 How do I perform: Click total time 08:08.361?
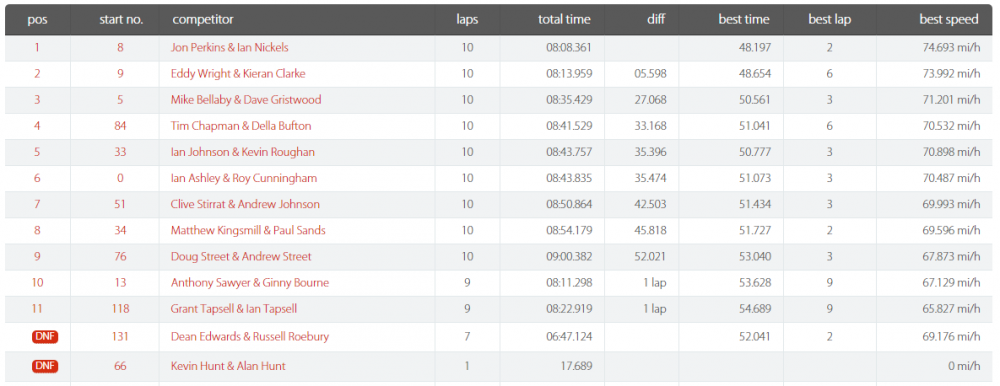pyautogui.click(x=569, y=48)
